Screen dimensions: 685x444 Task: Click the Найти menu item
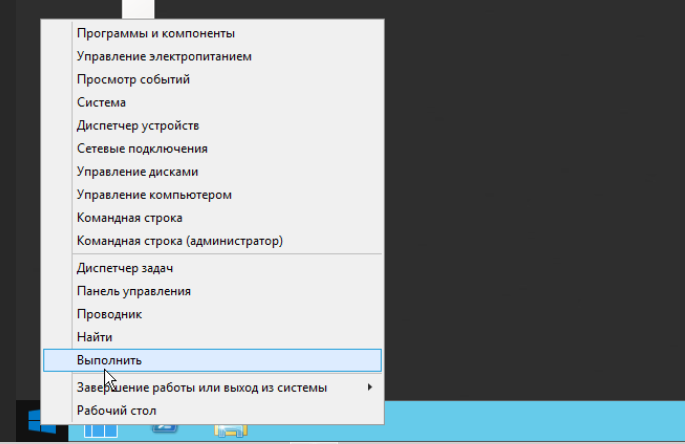click(x=94, y=337)
